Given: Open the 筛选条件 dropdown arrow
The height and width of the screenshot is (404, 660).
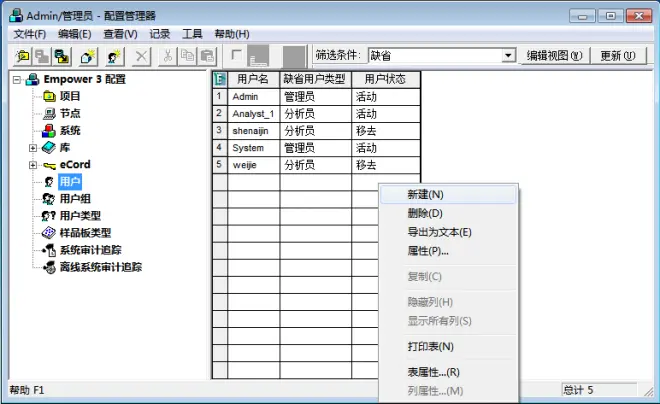Looking at the screenshot, I should [x=508, y=56].
